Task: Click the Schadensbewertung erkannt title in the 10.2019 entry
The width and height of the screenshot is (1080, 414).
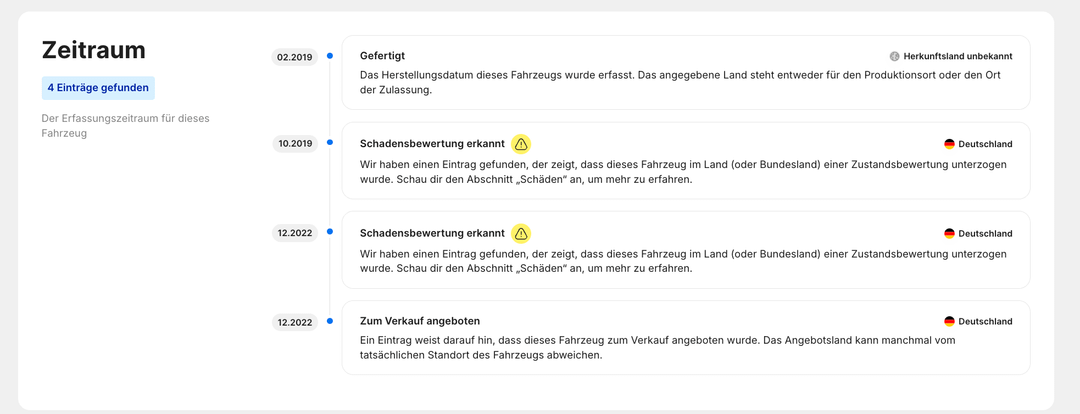Action: [x=432, y=144]
